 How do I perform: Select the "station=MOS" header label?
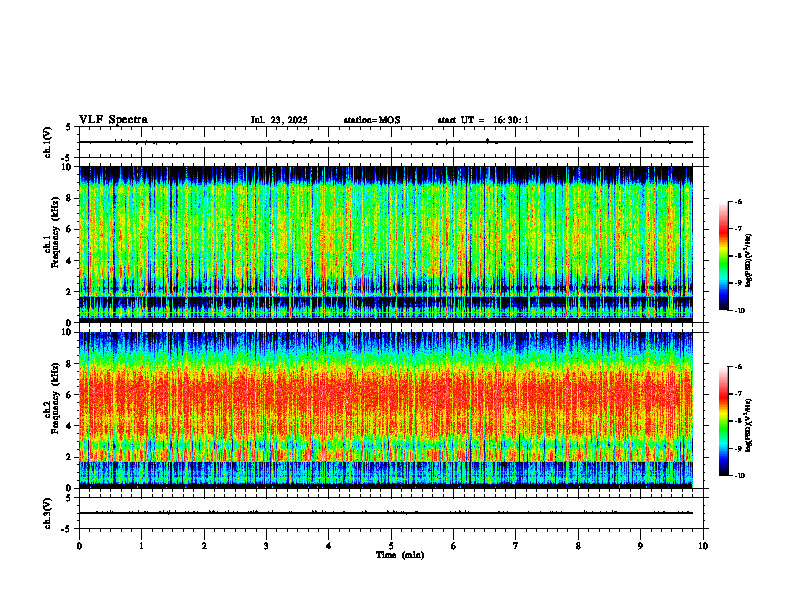(372, 120)
